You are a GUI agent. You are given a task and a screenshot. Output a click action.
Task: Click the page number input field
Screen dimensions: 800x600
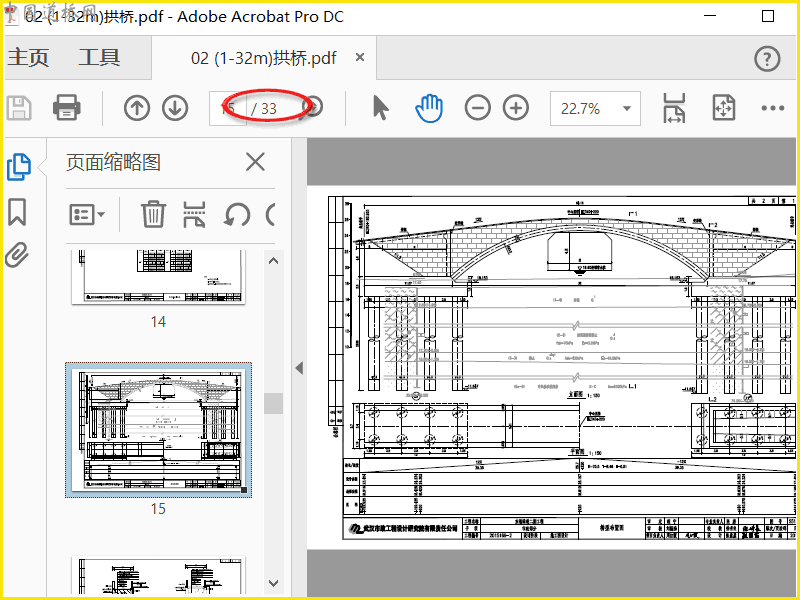point(228,108)
